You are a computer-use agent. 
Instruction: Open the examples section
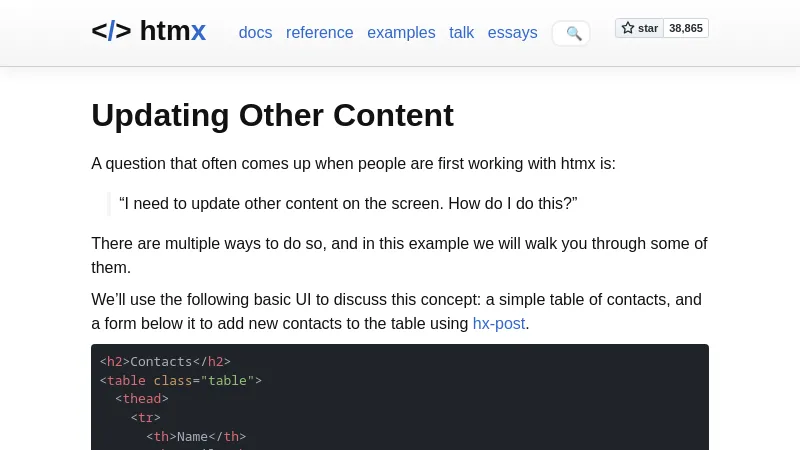(x=401, y=32)
